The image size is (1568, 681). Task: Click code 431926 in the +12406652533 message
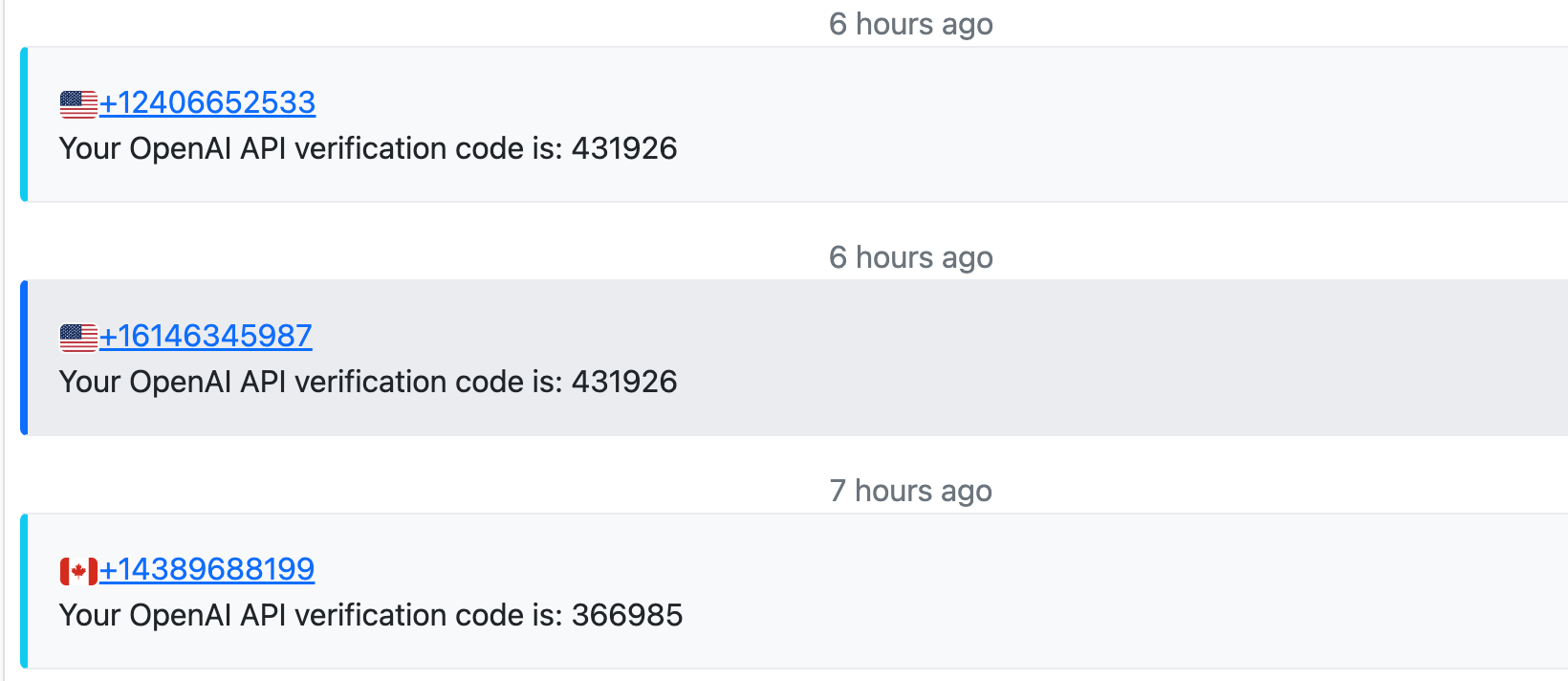(624, 148)
